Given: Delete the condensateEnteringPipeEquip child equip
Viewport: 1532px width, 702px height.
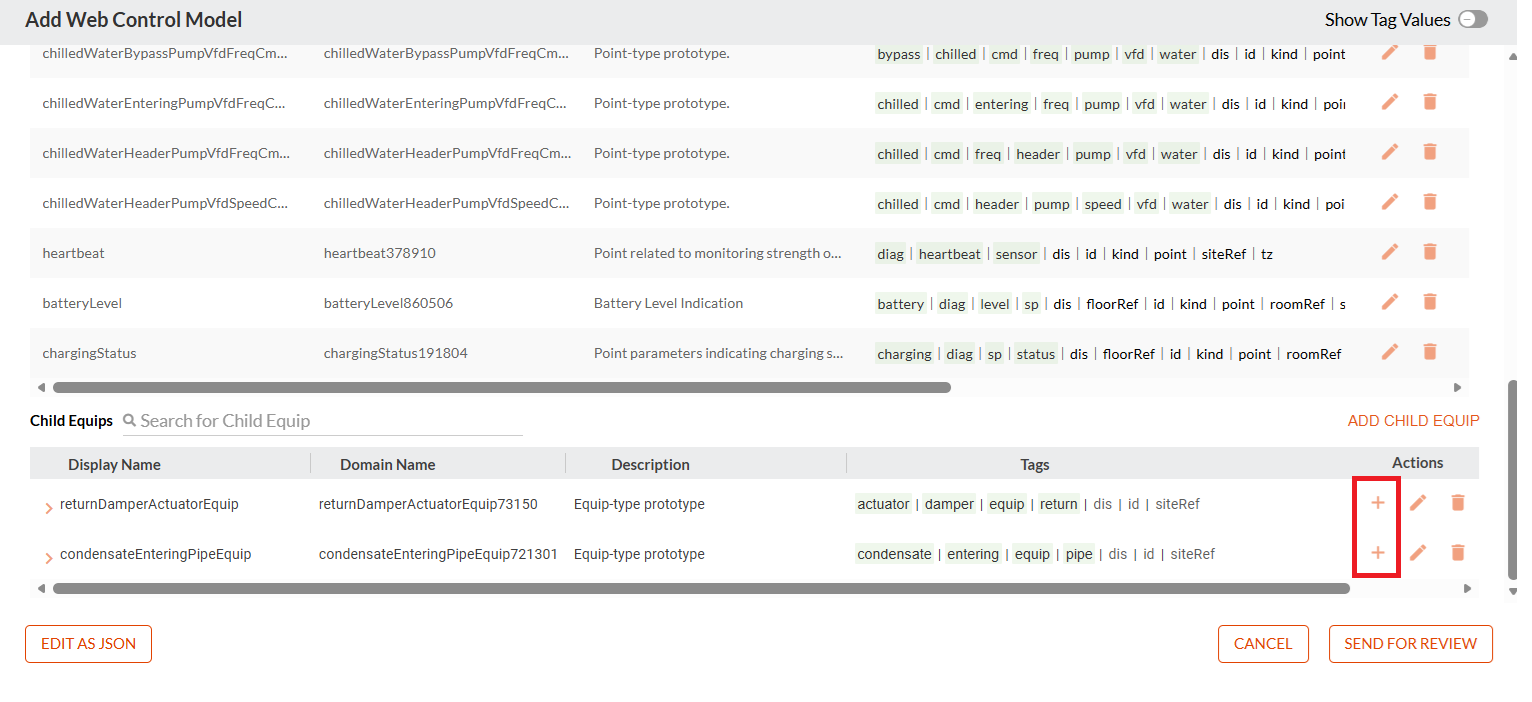Looking at the screenshot, I should [1458, 552].
